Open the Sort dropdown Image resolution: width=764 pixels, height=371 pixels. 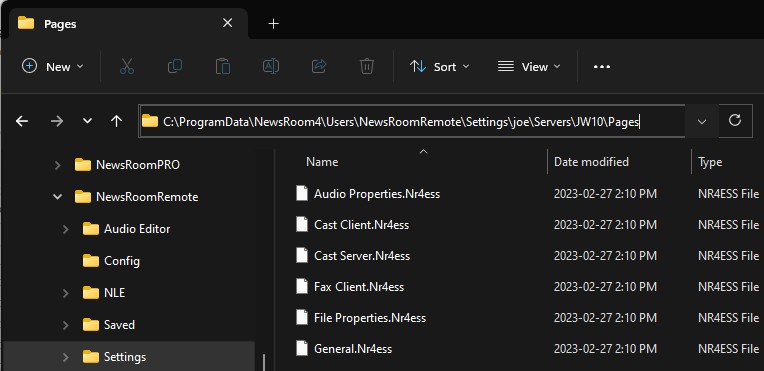coord(439,66)
